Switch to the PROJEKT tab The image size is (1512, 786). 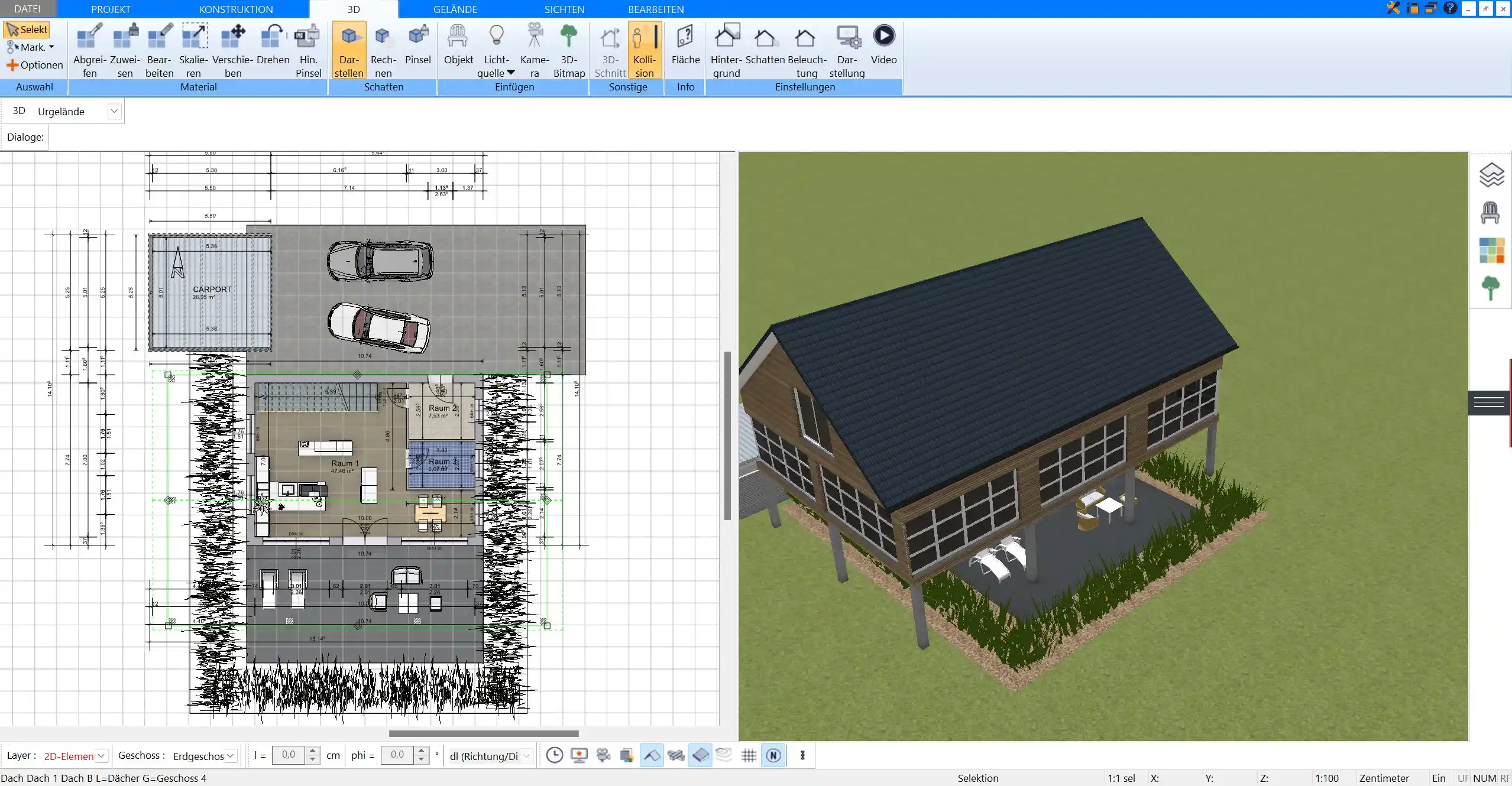[x=111, y=9]
